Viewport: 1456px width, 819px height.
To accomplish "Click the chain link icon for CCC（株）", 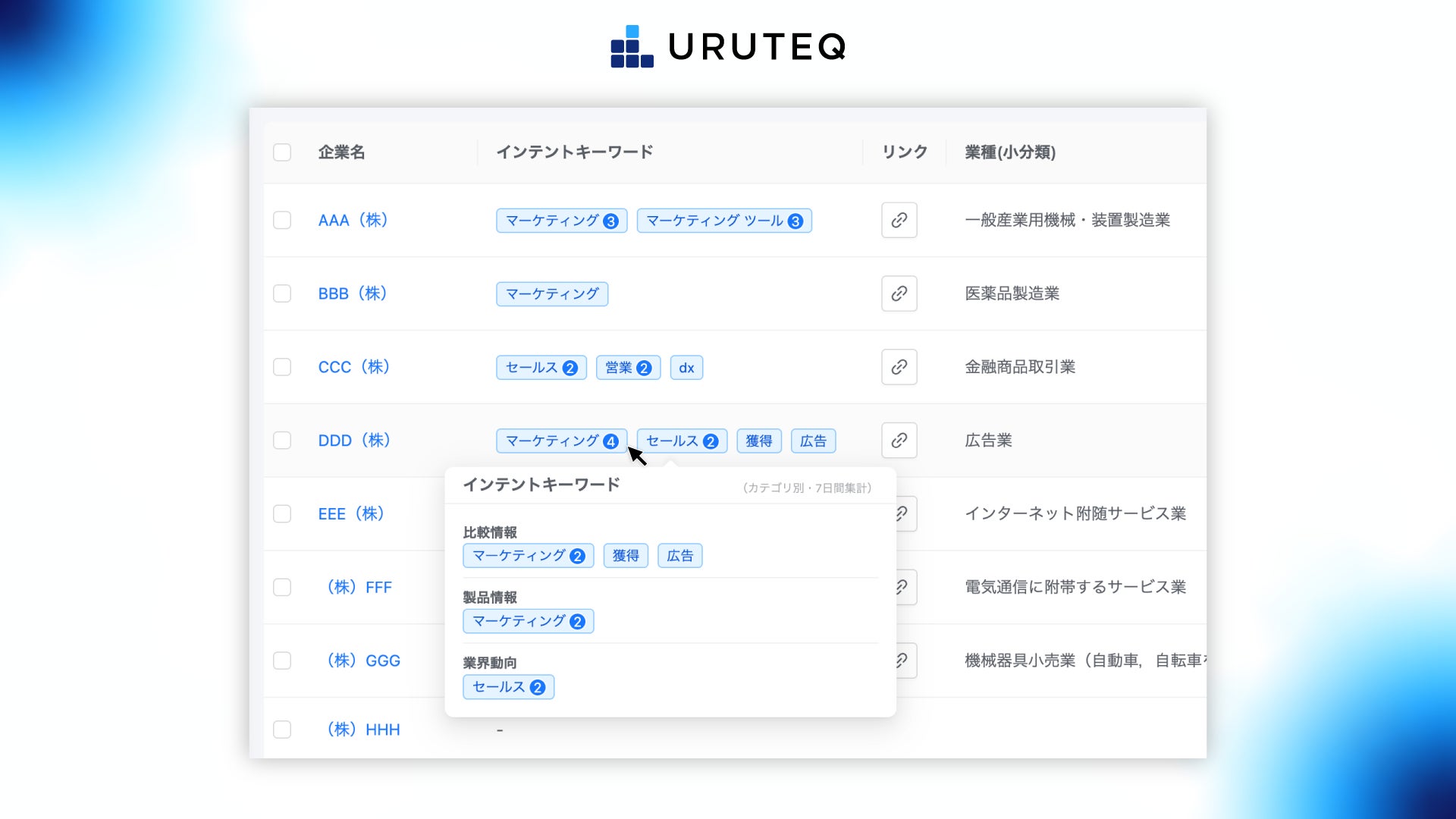I will 899,367.
